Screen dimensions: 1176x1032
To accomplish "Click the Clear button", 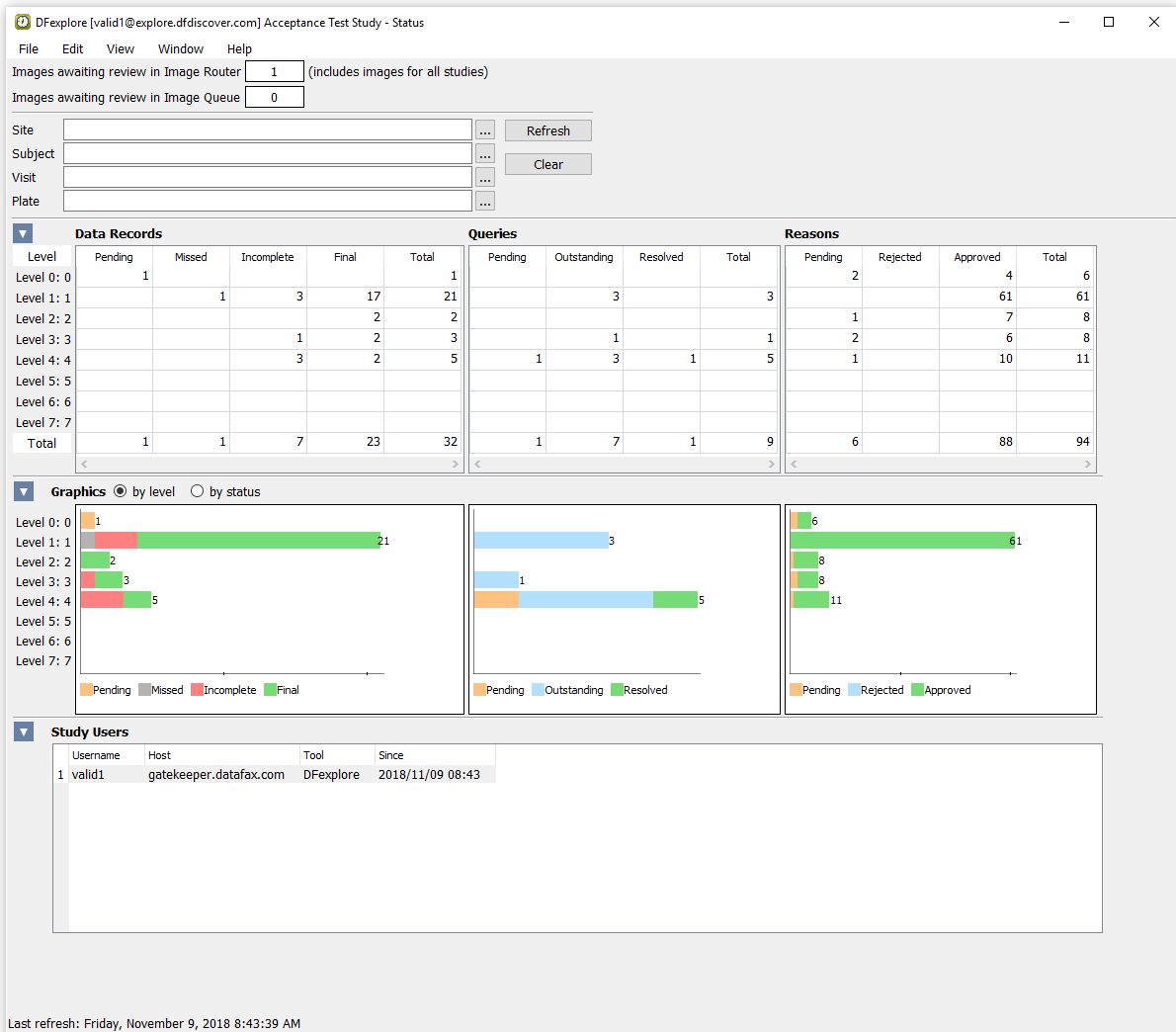I will point(547,164).
